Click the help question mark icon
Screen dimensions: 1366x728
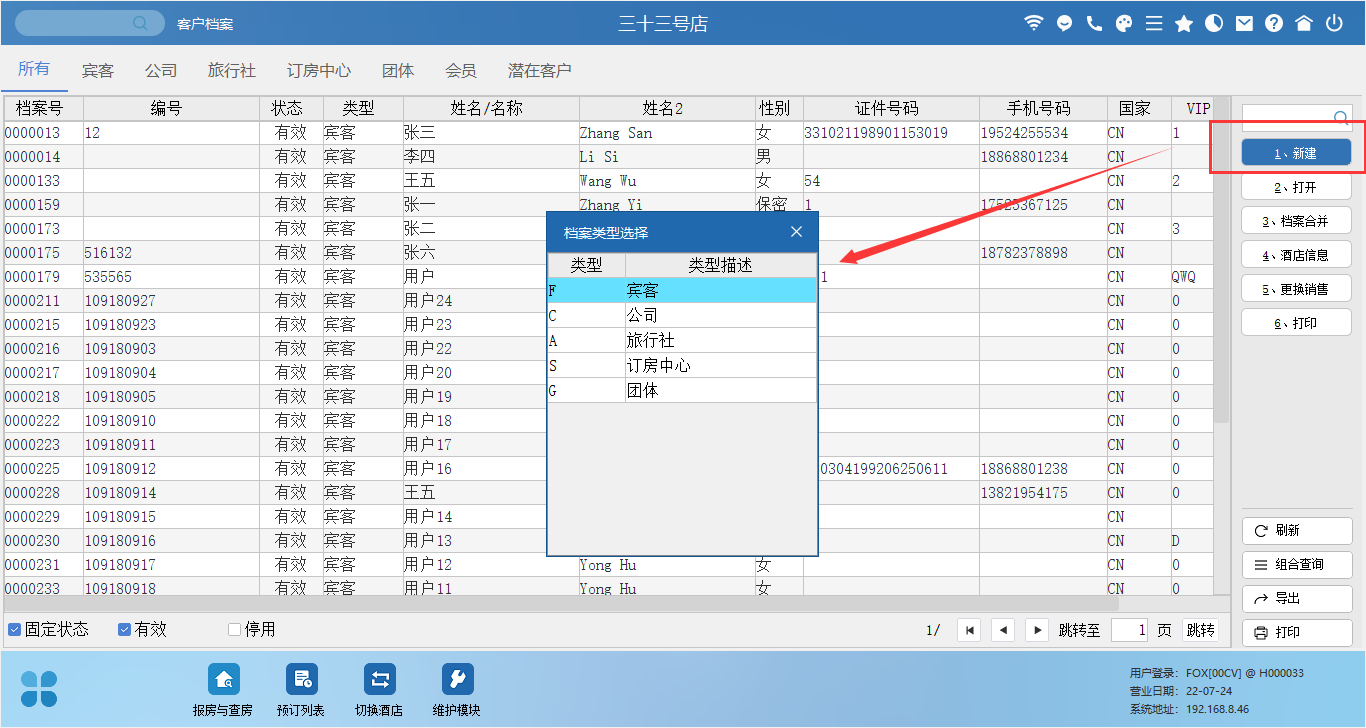tap(1274, 24)
